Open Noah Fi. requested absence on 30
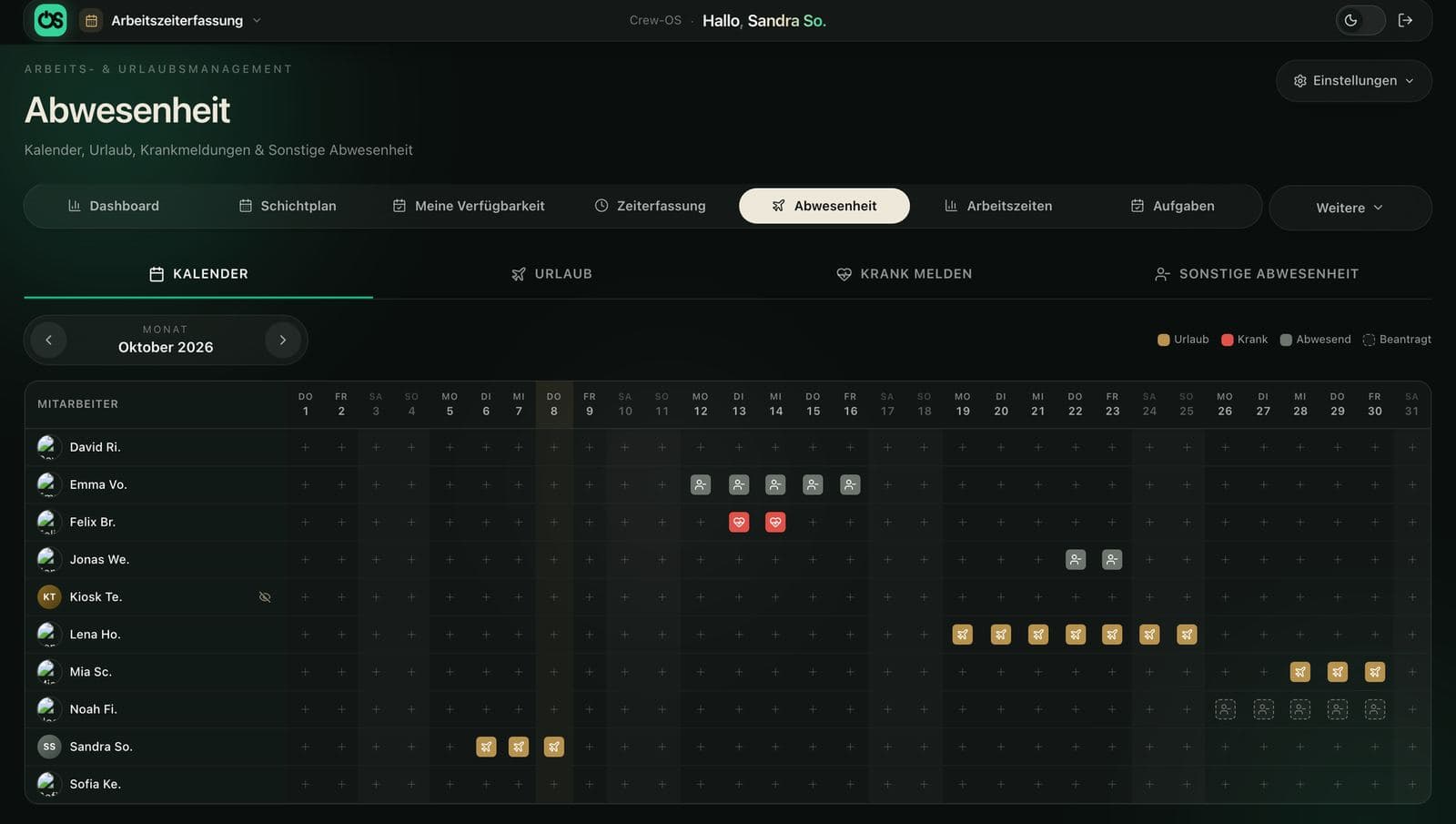Viewport: 1456px width, 824px height. pyautogui.click(x=1375, y=709)
